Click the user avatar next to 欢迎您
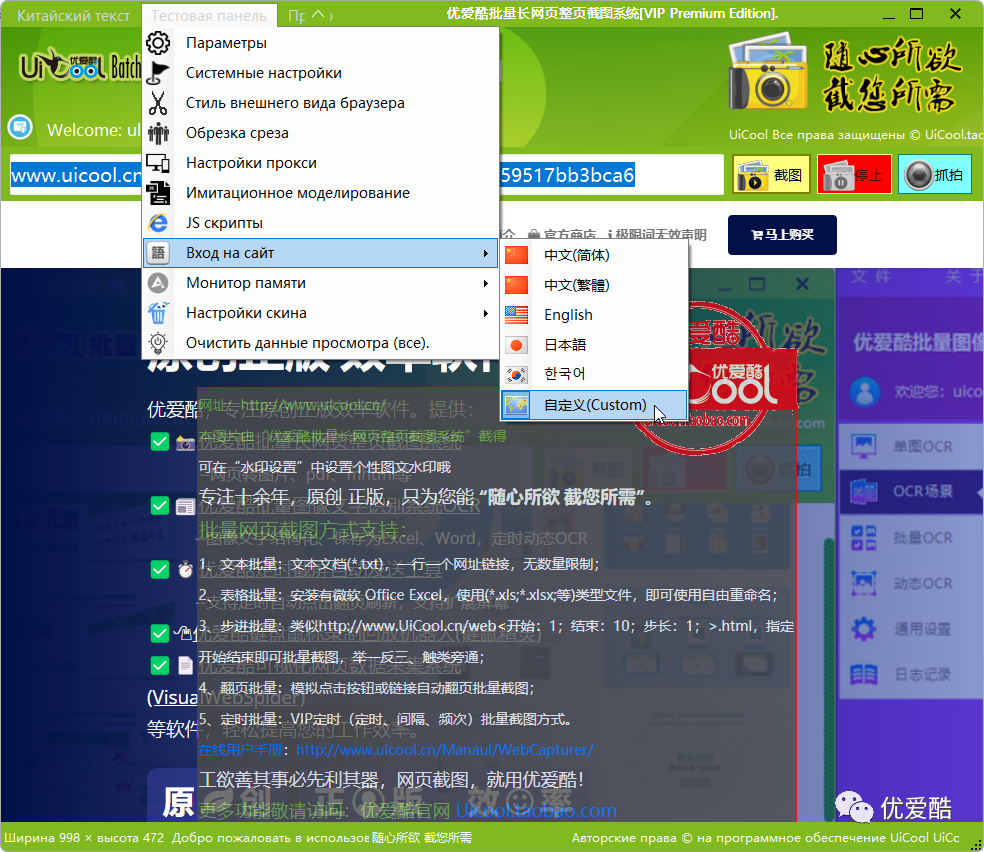The height and width of the screenshot is (852, 984). pos(864,394)
